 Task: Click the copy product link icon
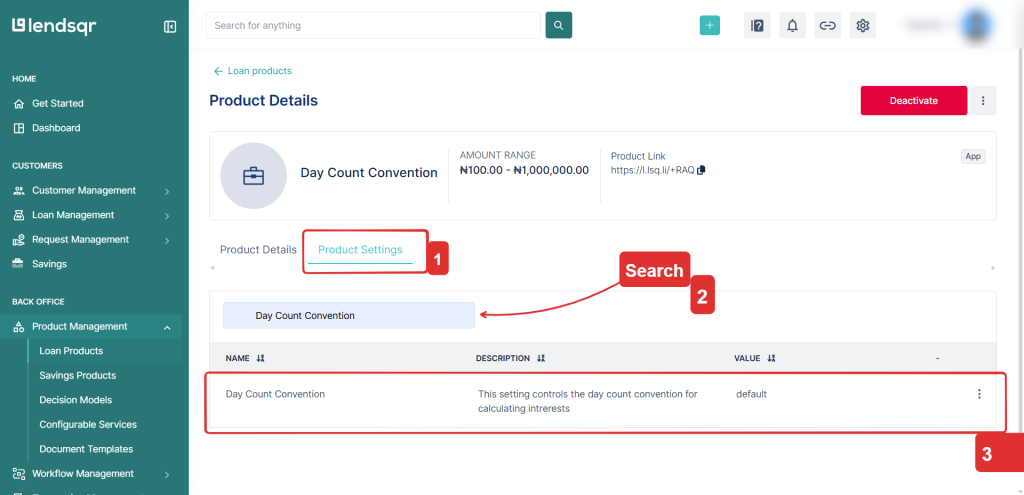click(701, 170)
